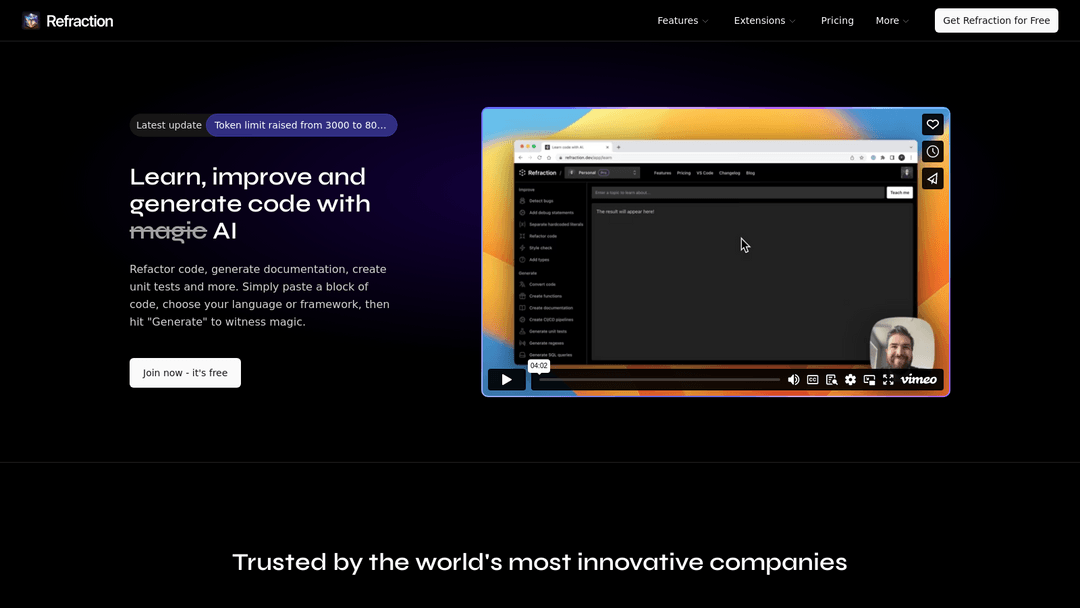The height and width of the screenshot is (608, 1080).
Task: Click the strikethrough word magic
Action: point(168,231)
